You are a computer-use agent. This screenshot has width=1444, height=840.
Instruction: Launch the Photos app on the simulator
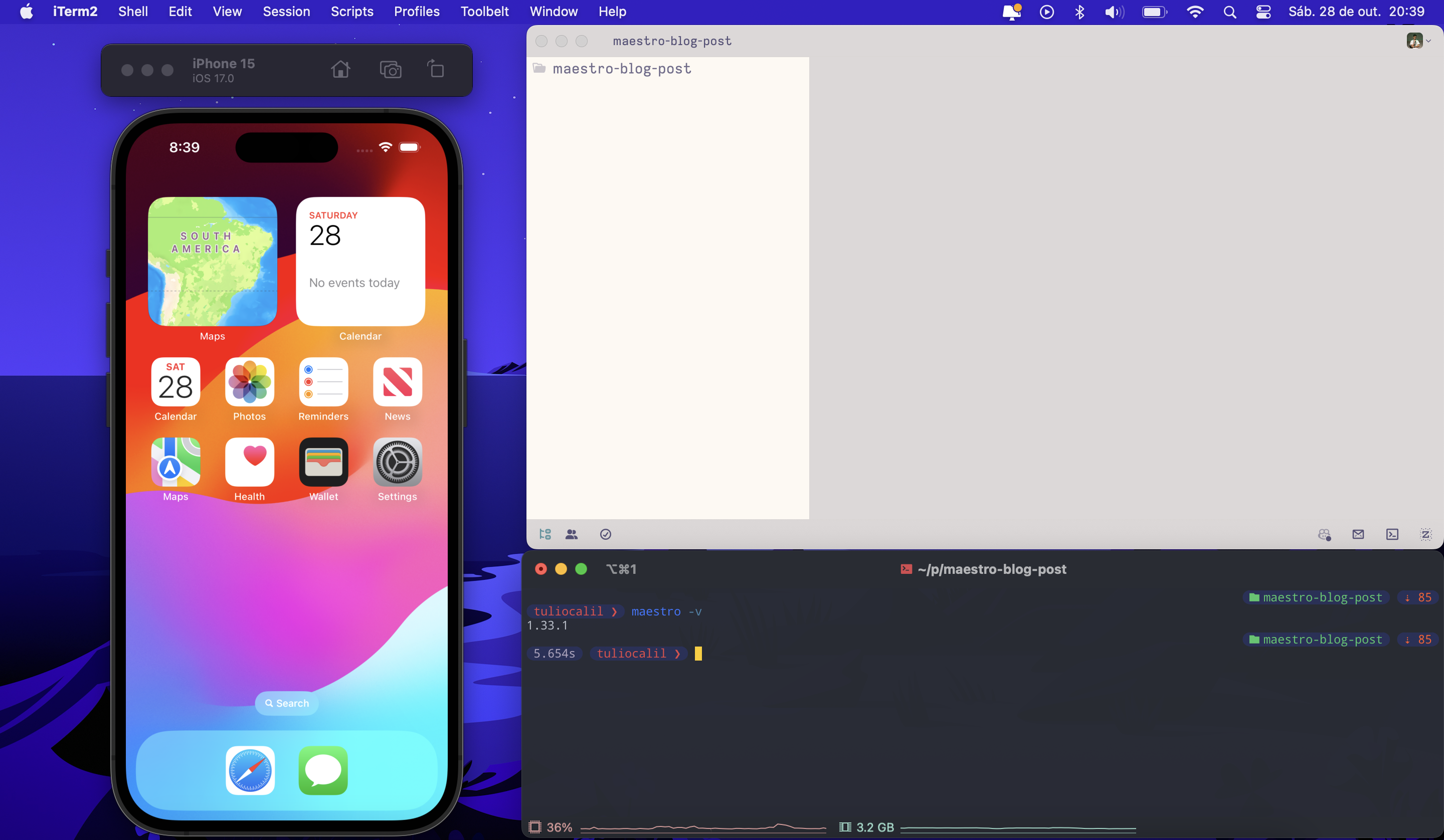249,381
